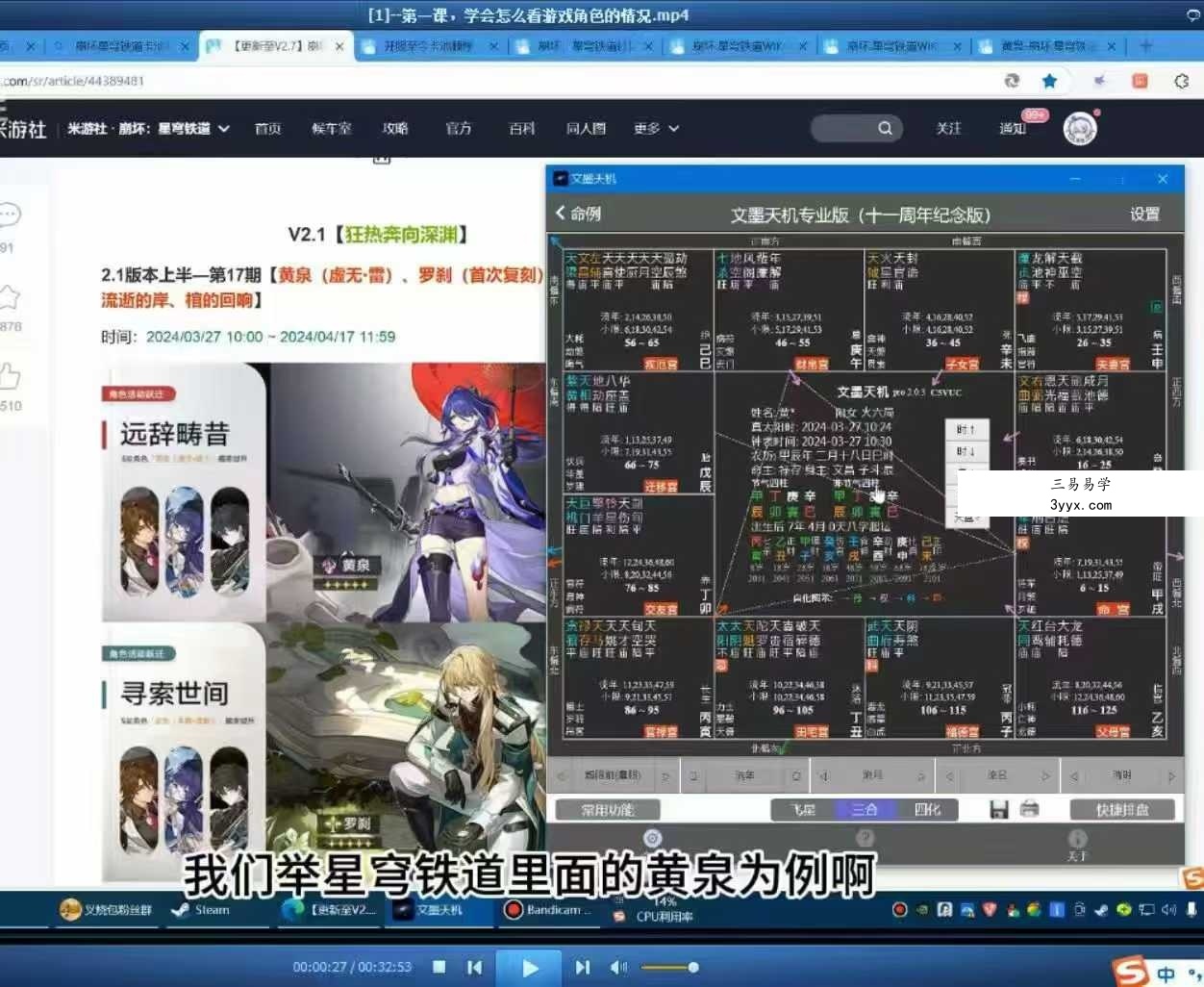Viewport: 1204px width, 987px height.
Task: Click the video player previous track button
Action: click(474, 967)
